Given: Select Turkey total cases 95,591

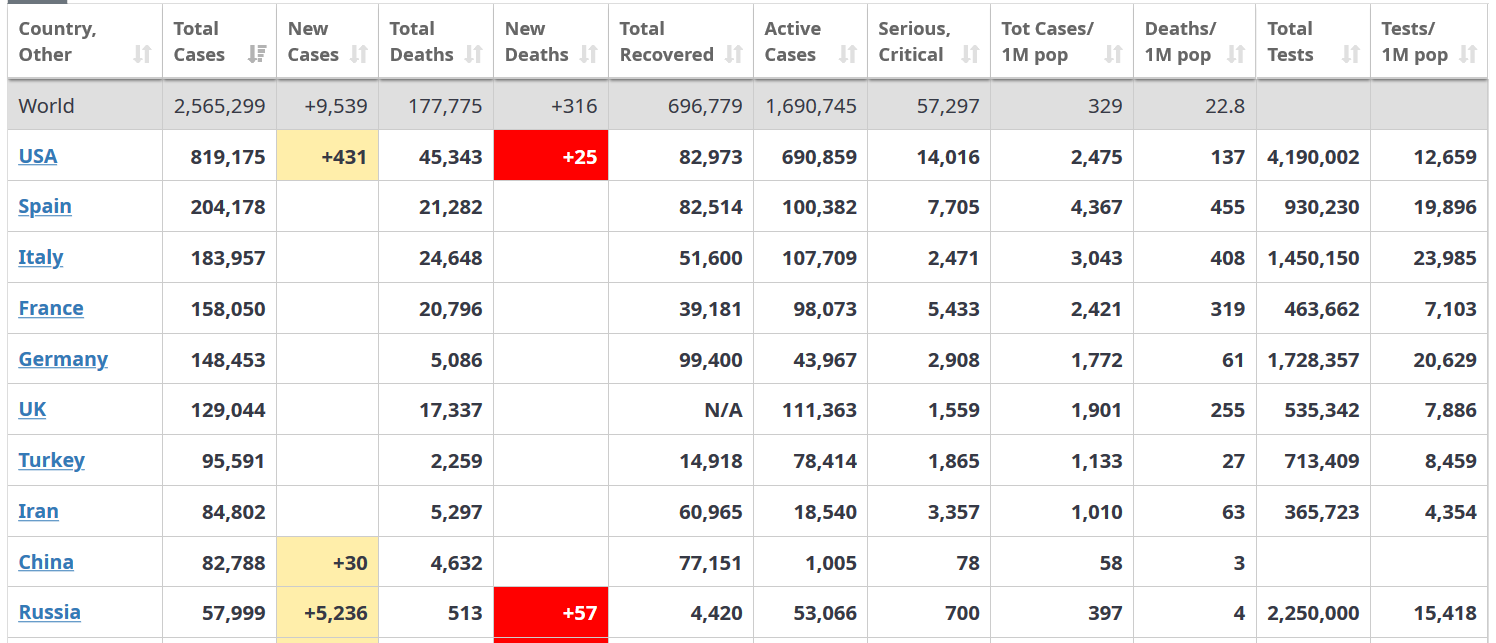Looking at the screenshot, I should click(x=234, y=461).
